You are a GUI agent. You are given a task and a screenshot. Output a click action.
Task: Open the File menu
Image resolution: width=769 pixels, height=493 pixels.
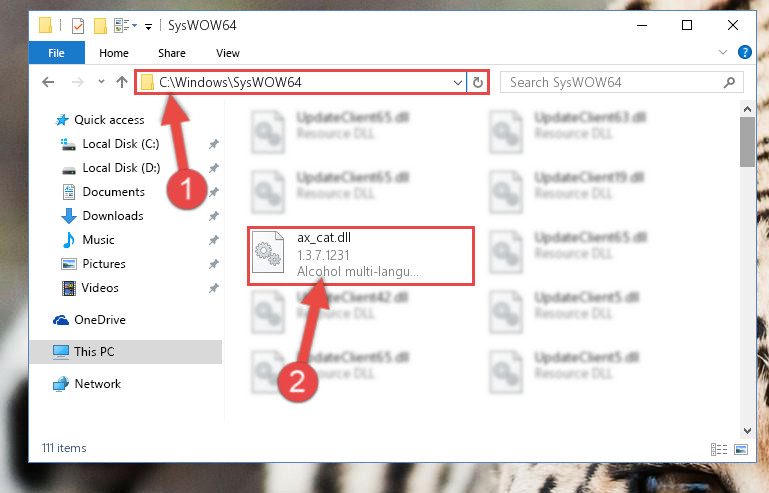coord(56,53)
